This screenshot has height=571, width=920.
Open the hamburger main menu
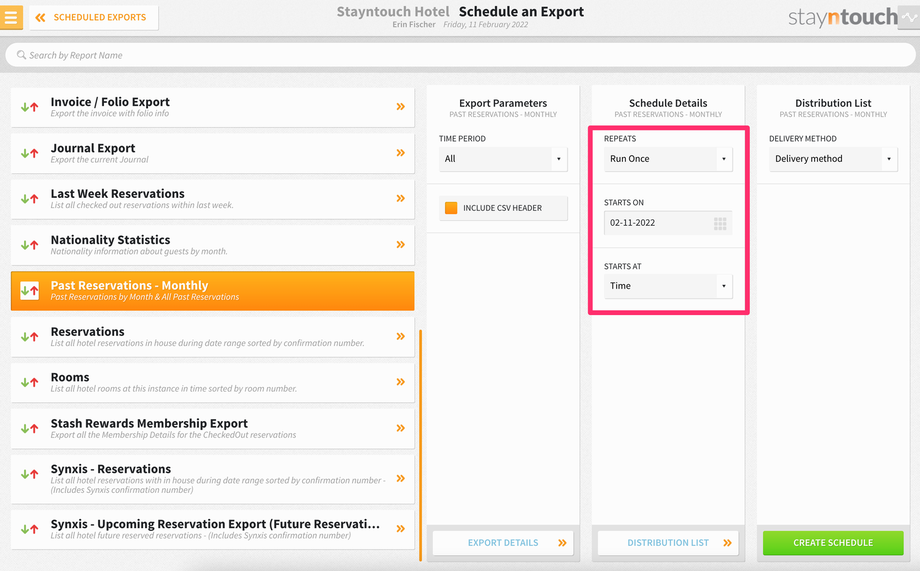11,17
